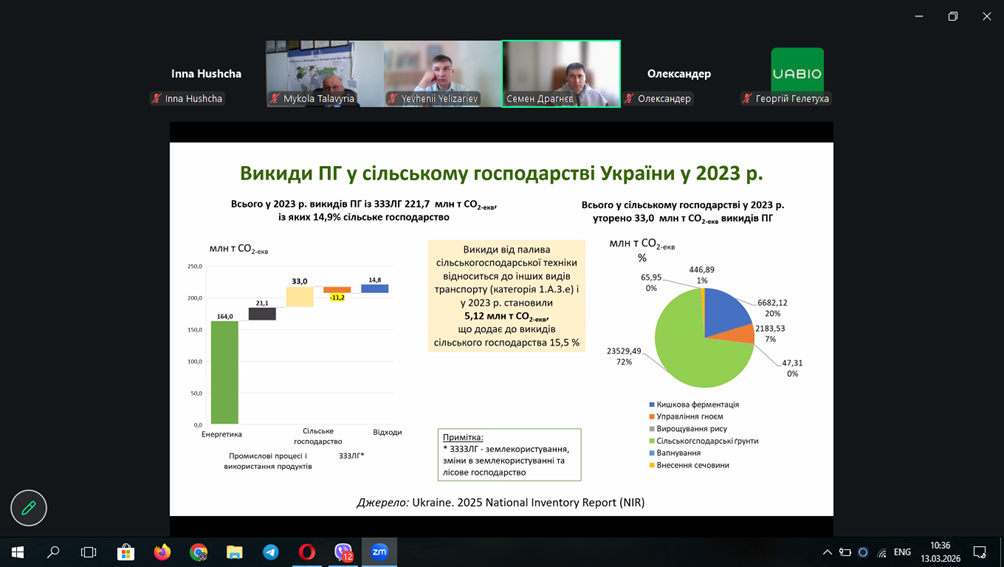This screenshot has width=1004, height=567.
Task: Click highlighted value -11,2
Action: click(x=337, y=298)
